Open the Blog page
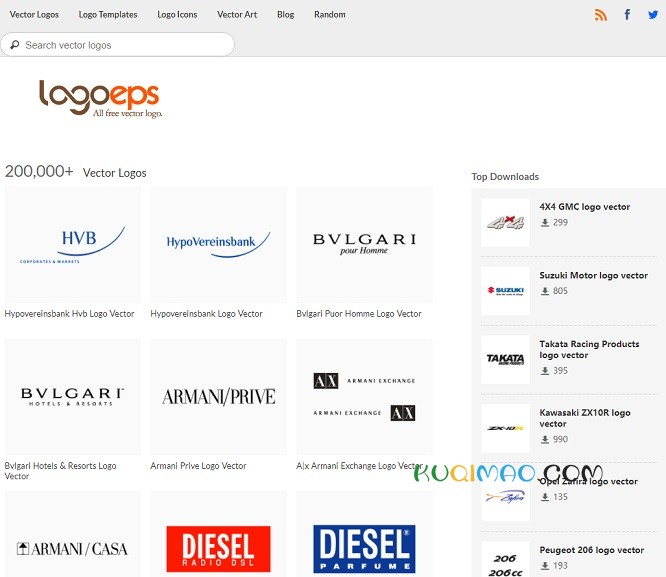 (x=285, y=14)
